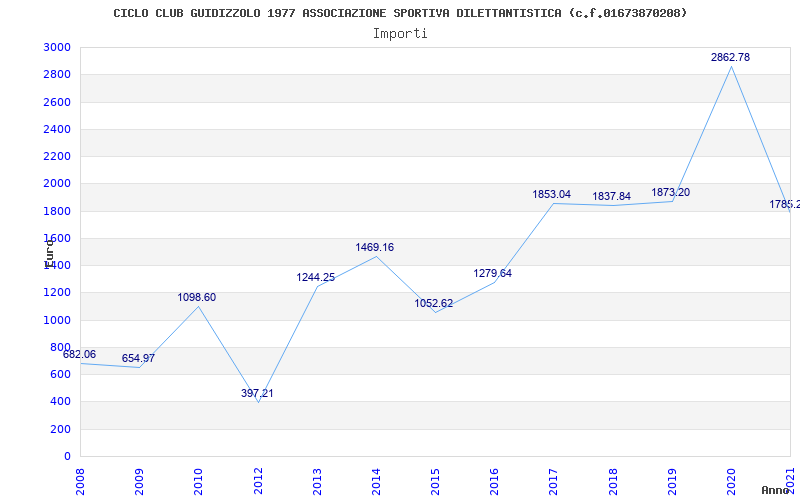Click the 2862.78 peak data label
The height and width of the screenshot is (500, 800).
pyautogui.click(x=730, y=57)
